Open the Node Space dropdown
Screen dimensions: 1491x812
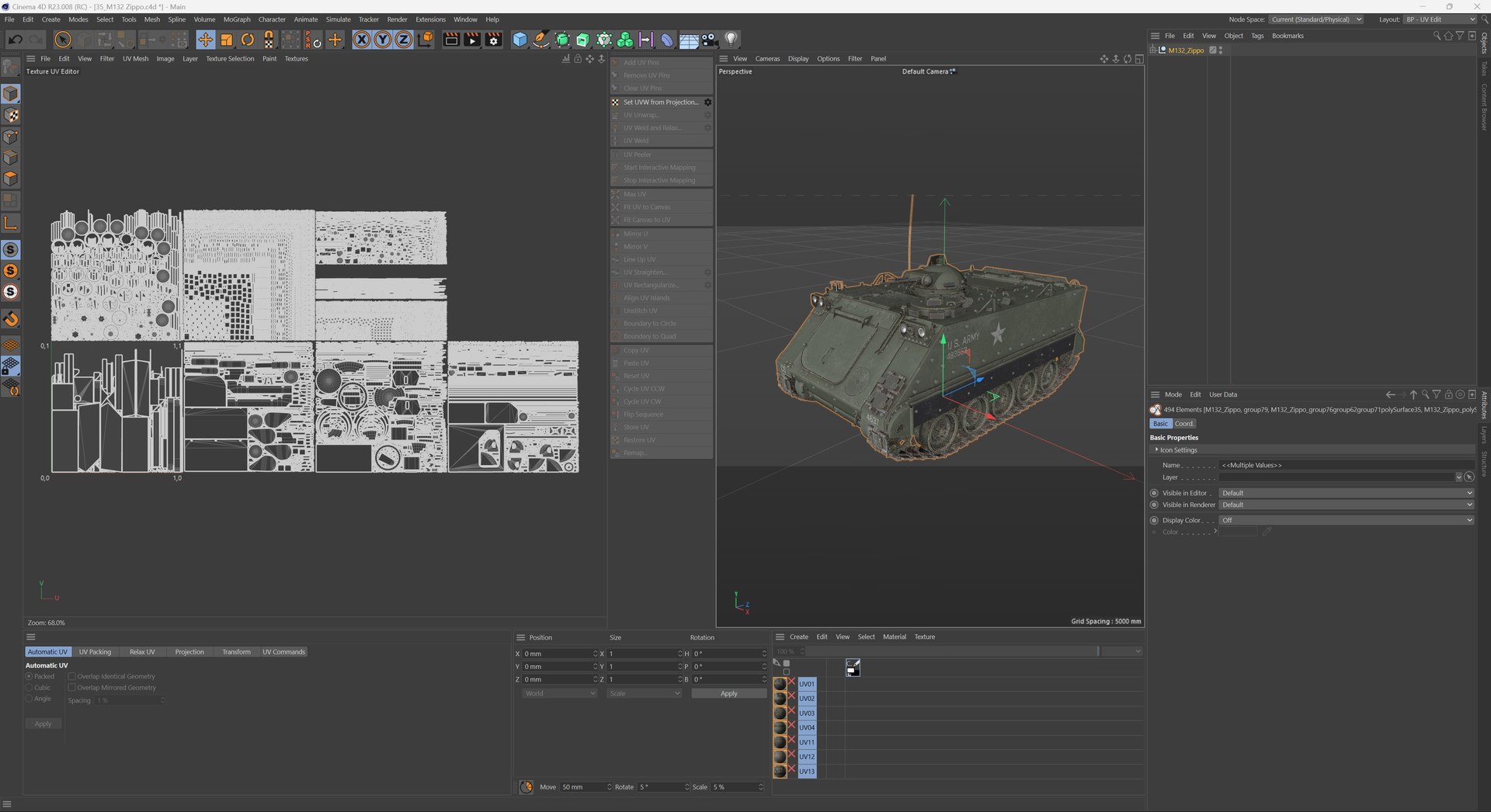[x=1317, y=19]
